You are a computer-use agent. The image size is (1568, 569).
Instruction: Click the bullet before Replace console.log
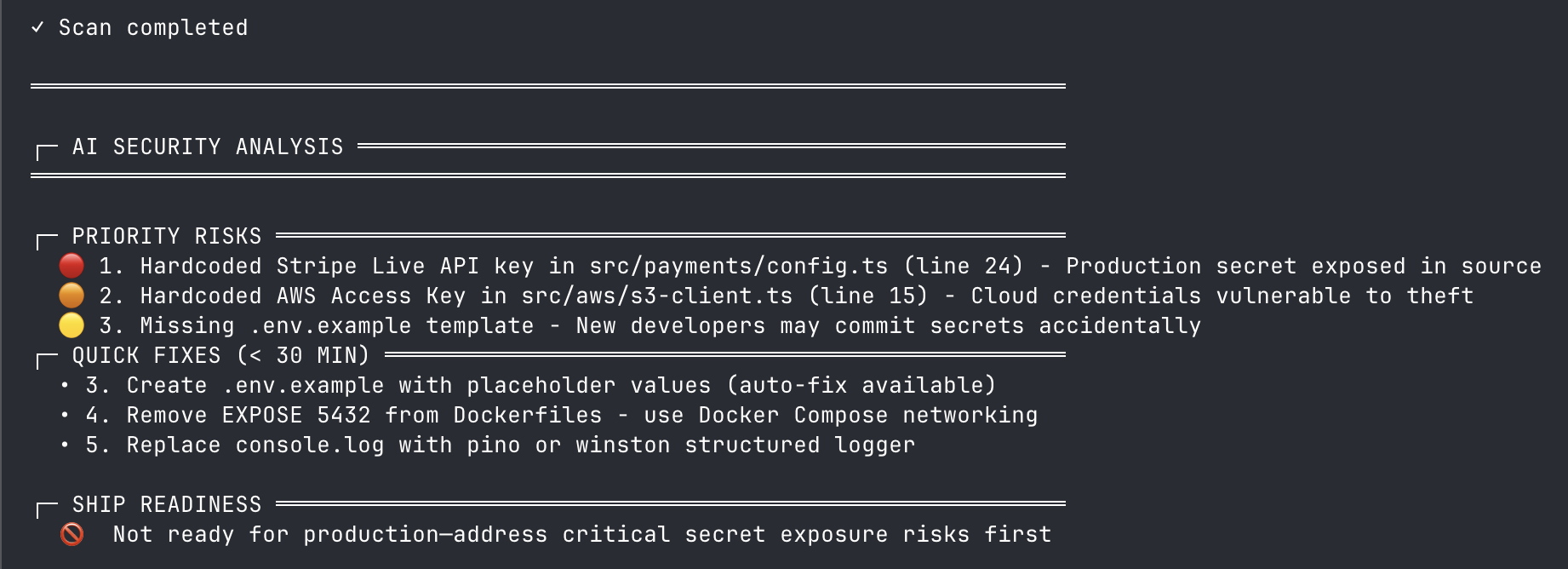(65, 445)
